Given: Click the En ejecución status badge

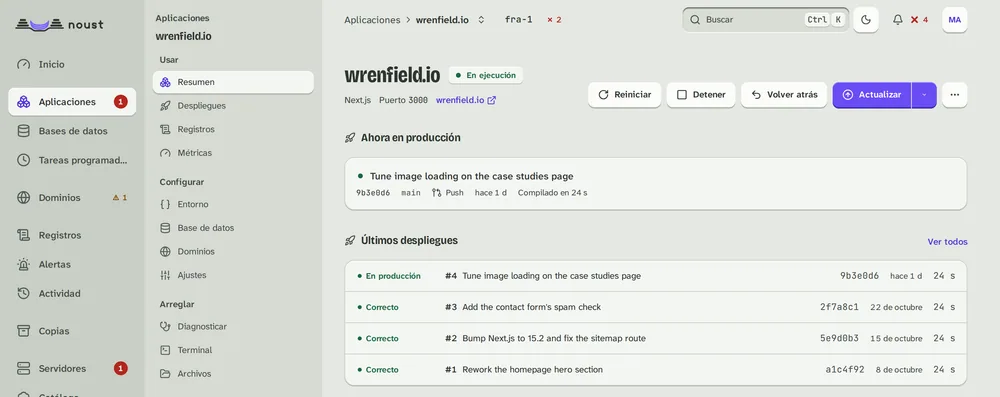Looking at the screenshot, I should click(486, 75).
